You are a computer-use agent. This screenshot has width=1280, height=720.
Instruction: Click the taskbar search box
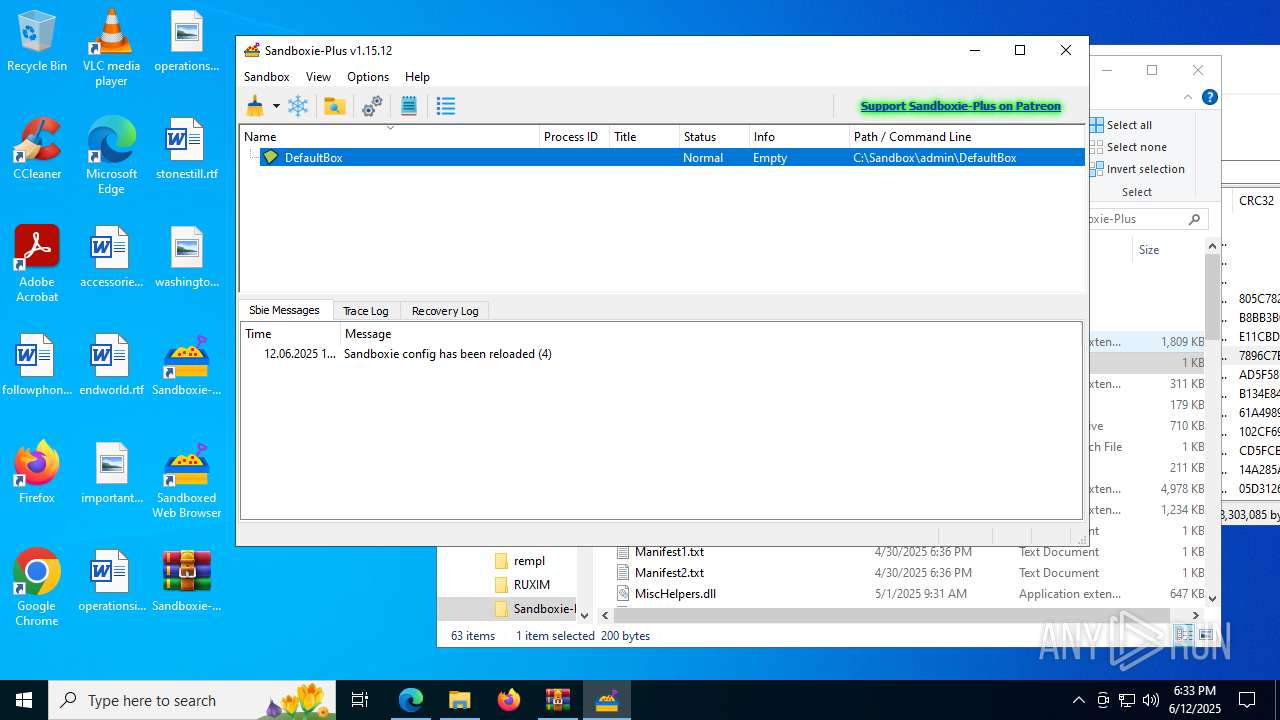[193, 700]
